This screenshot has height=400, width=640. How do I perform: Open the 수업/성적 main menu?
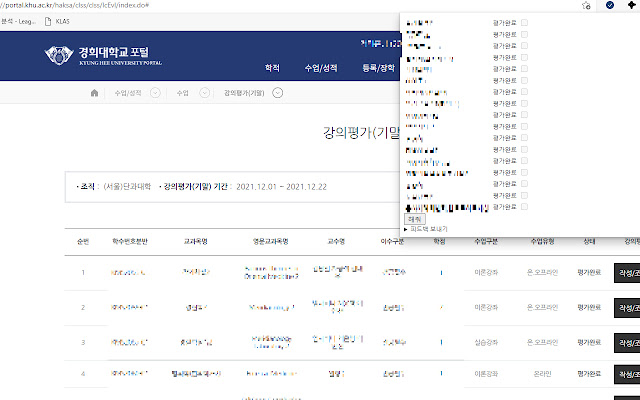click(321, 68)
